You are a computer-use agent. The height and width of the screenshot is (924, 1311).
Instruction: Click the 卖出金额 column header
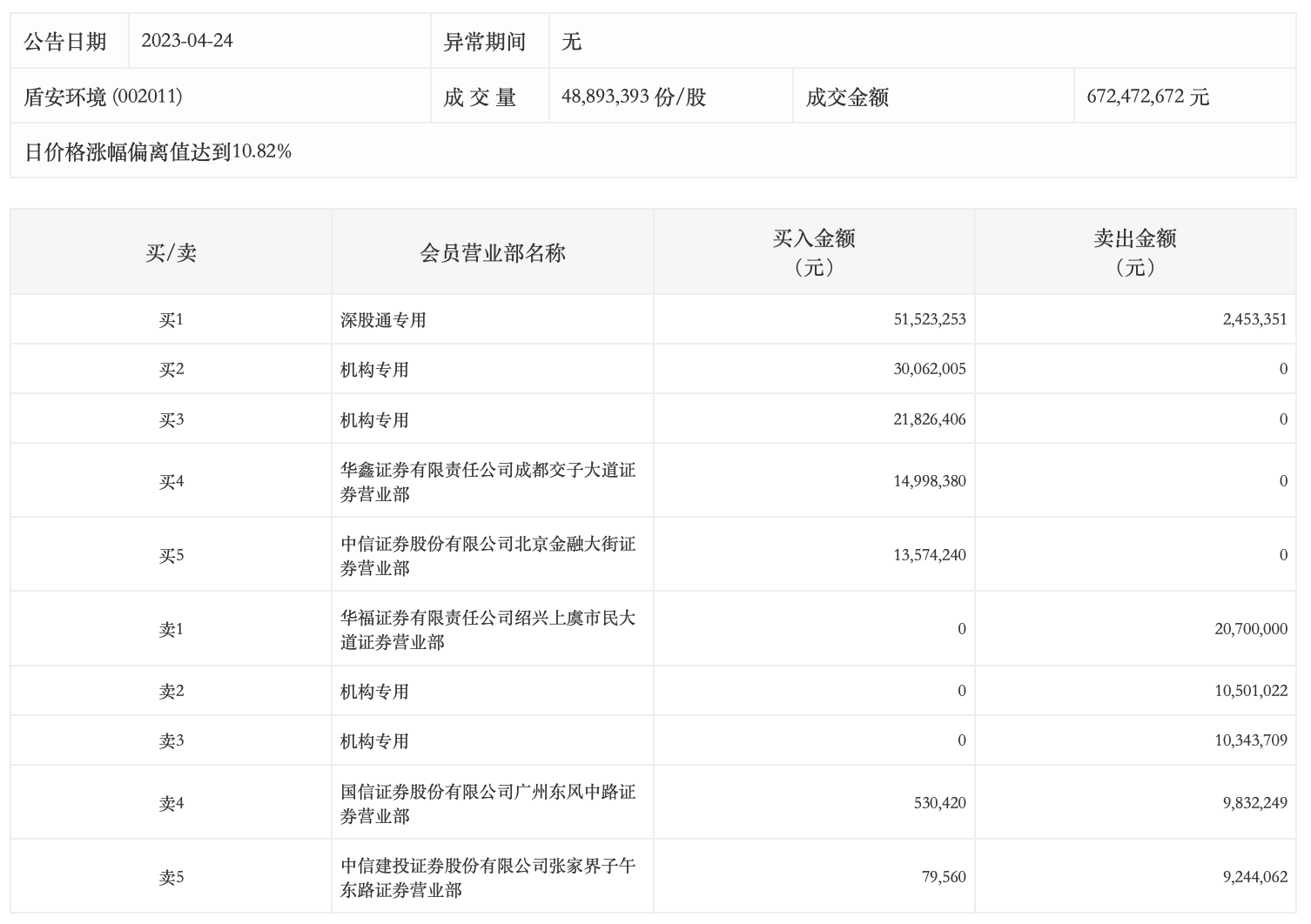[x=1135, y=252]
